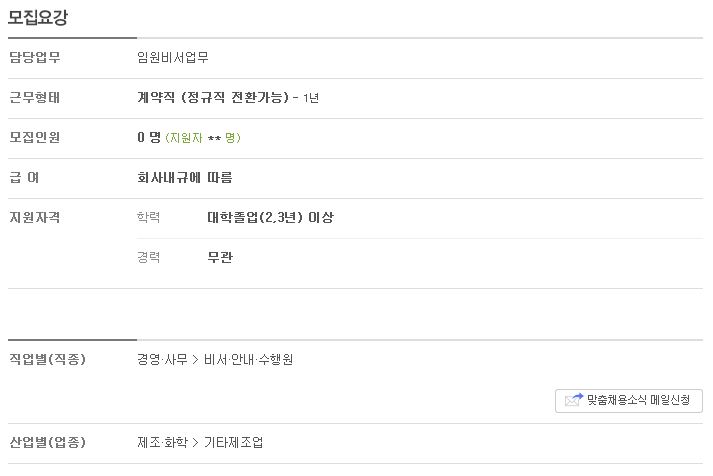This screenshot has width=713, height=476.
Task: Open the 기타제조업 industry subcategory
Action: [x=233, y=442]
